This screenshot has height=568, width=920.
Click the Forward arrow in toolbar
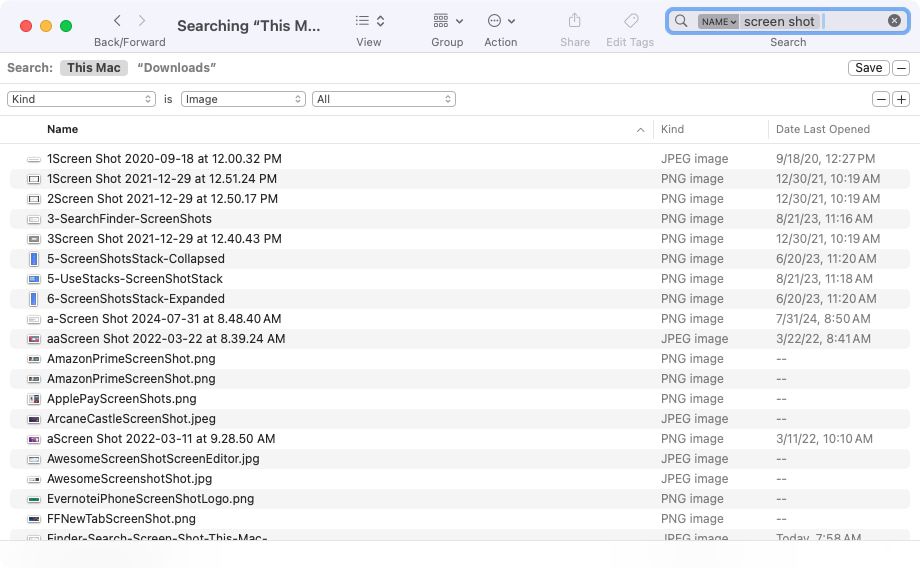[x=142, y=21]
